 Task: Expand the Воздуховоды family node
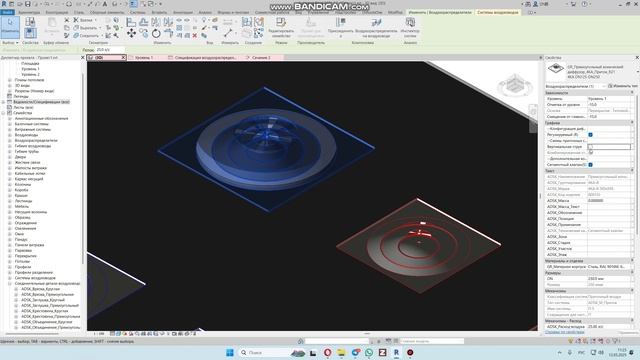coord(10,135)
